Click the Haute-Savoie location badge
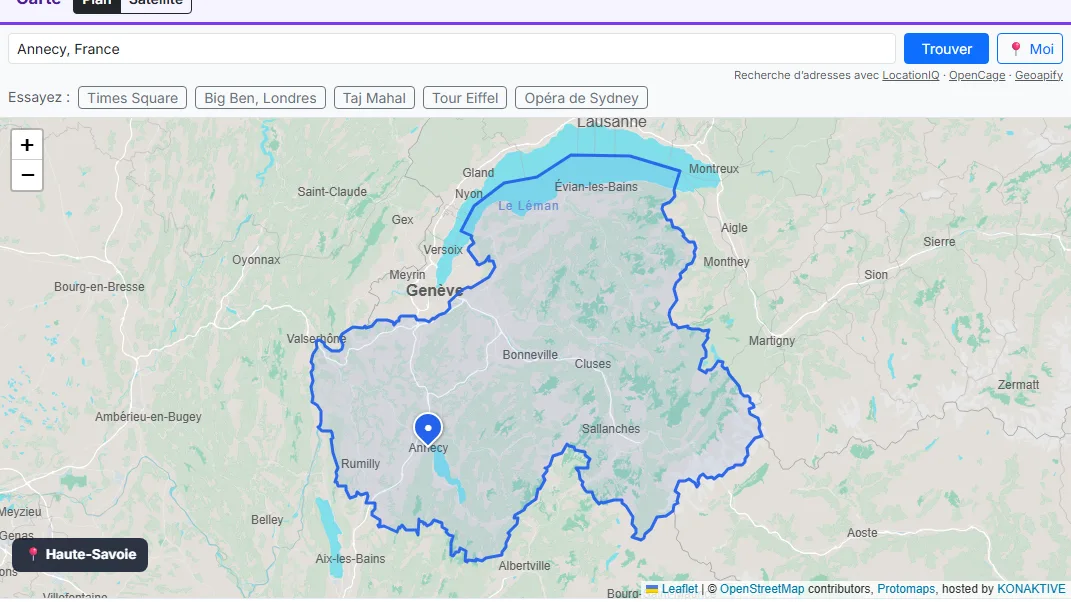This screenshot has width=1071, height=602. [x=80, y=554]
